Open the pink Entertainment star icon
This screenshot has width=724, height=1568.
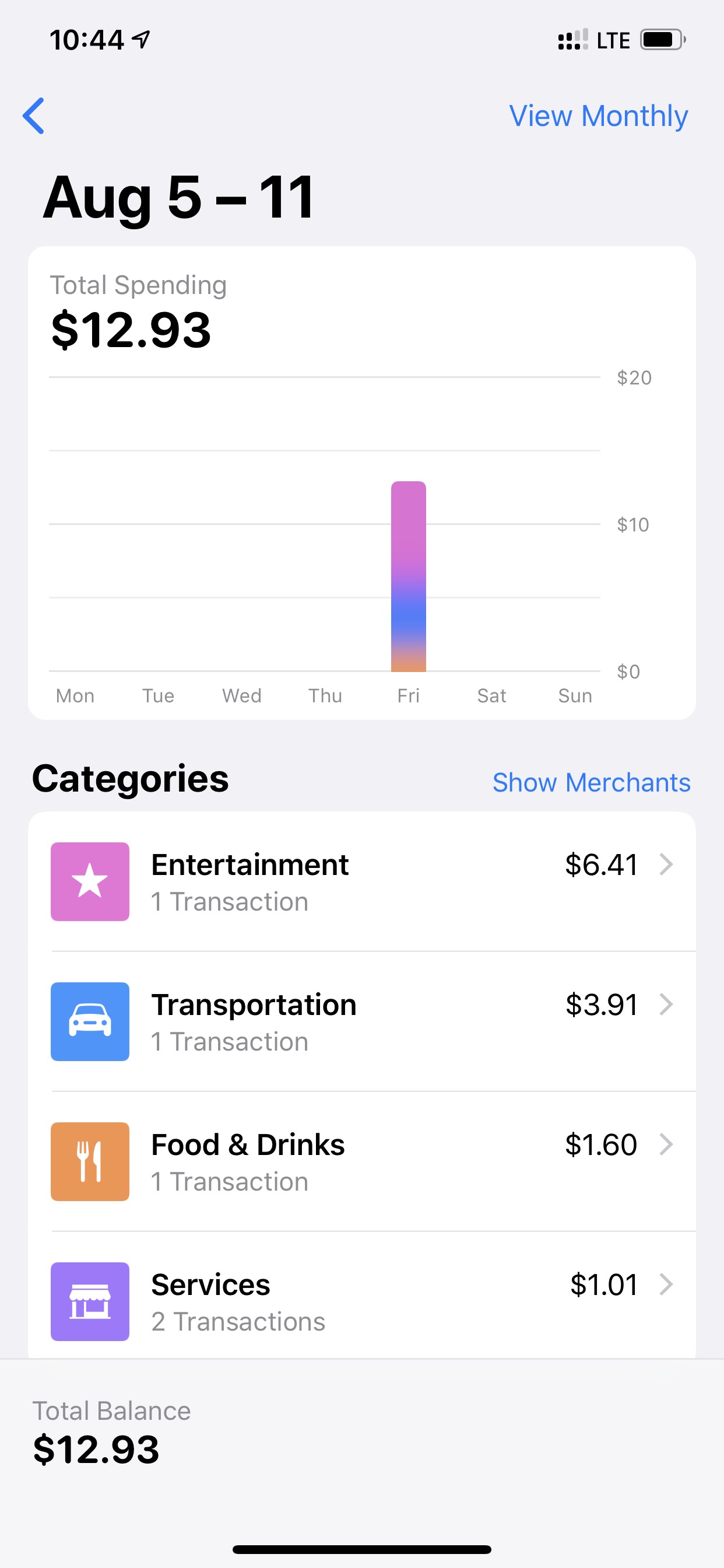click(x=89, y=881)
